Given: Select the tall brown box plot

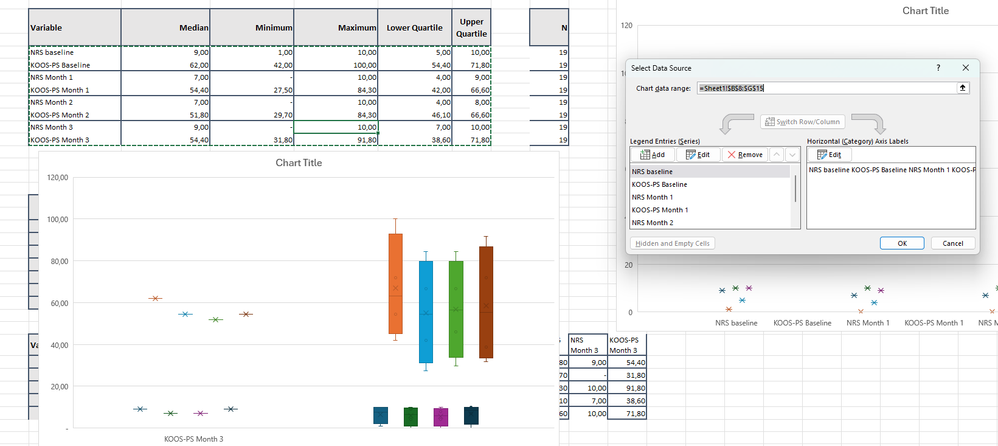Looking at the screenshot, I should (486, 302).
